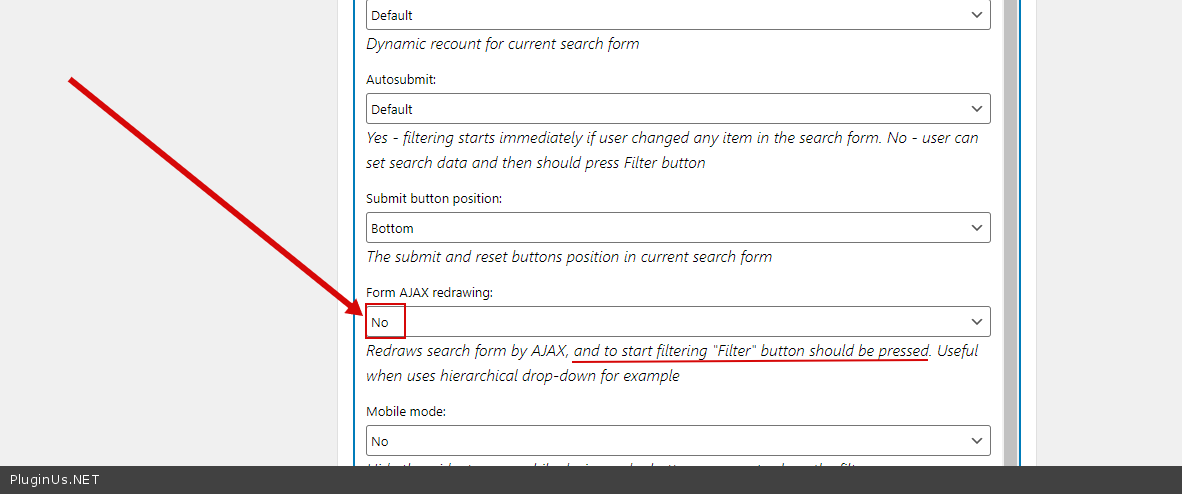Click the "Dynamic recount for current search form" description
Screen dimensions: 1182x494
(x=503, y=44)
